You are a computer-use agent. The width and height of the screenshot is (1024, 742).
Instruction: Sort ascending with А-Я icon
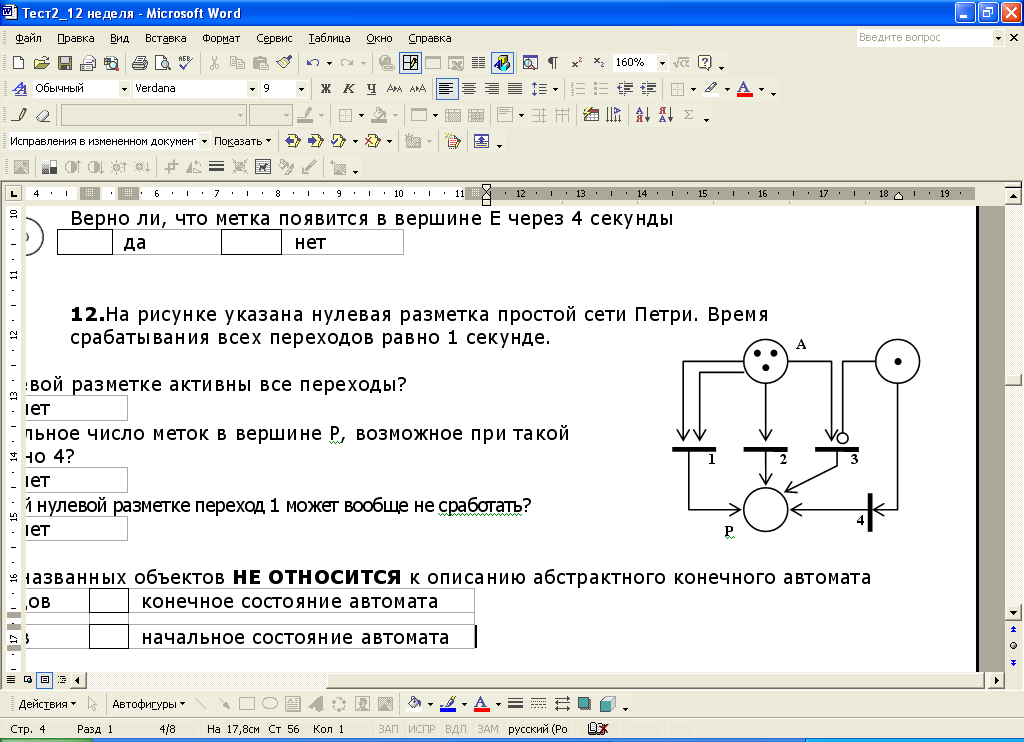[643, 115]
